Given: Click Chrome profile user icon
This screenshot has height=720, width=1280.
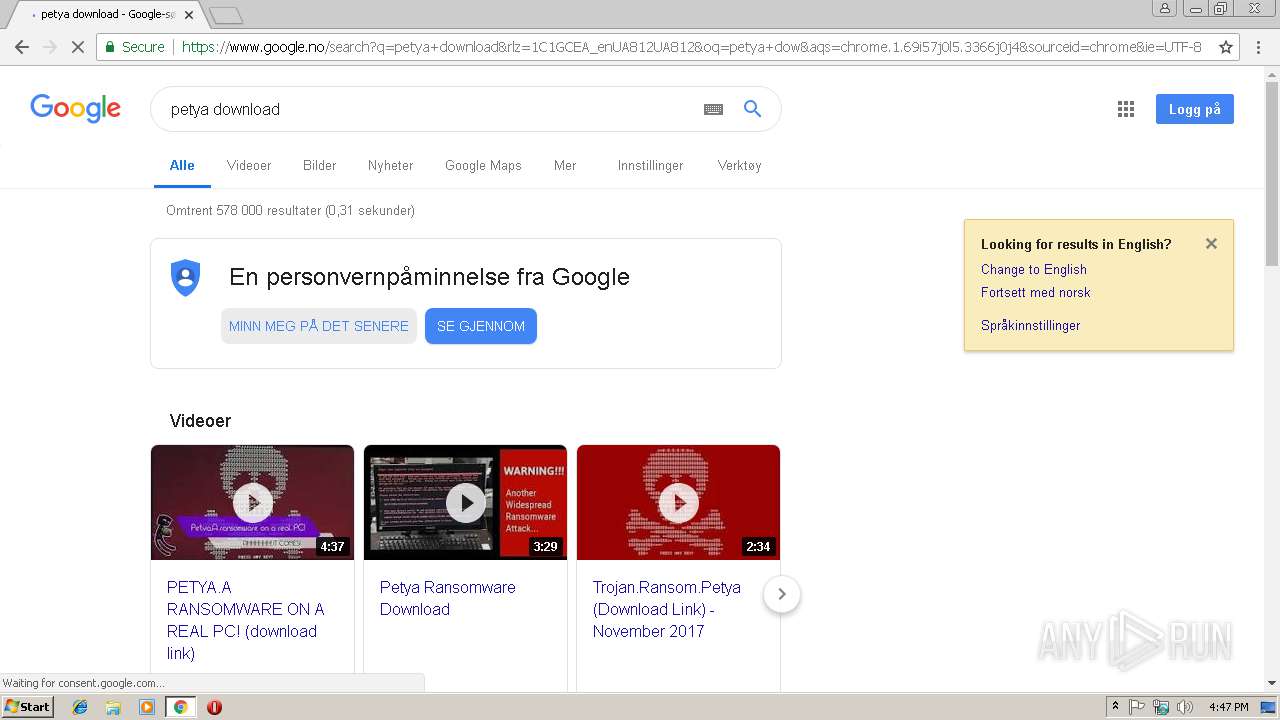Looking at the screenshot, I should [1165, 8].
